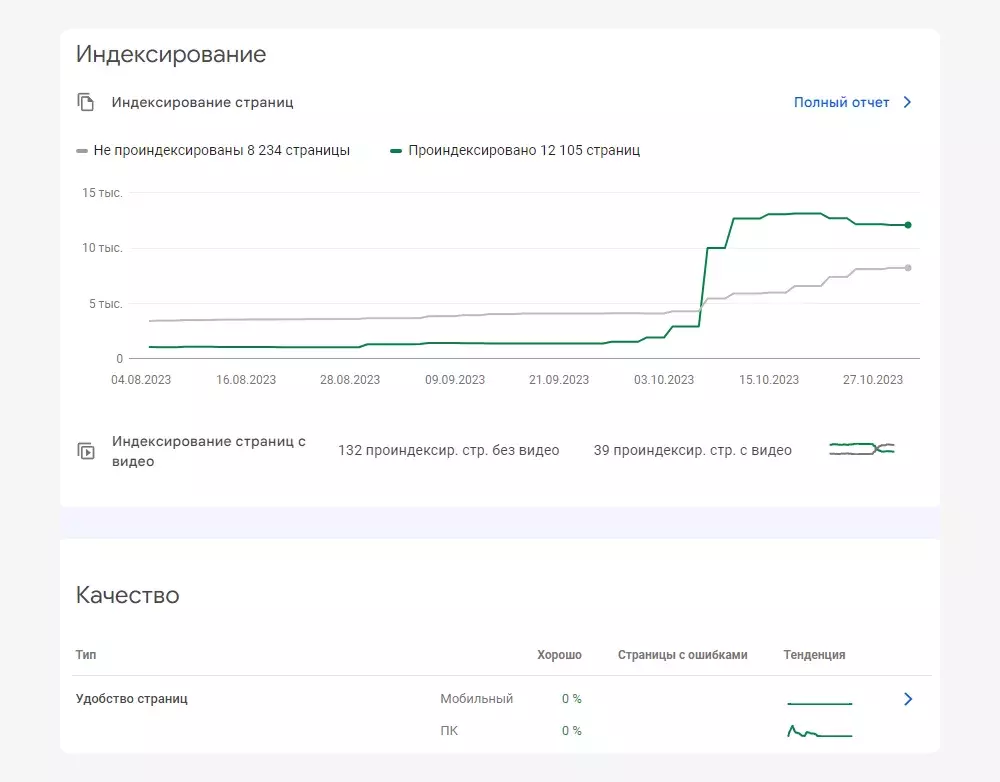Click the "Тип" column header

(87, 655)
